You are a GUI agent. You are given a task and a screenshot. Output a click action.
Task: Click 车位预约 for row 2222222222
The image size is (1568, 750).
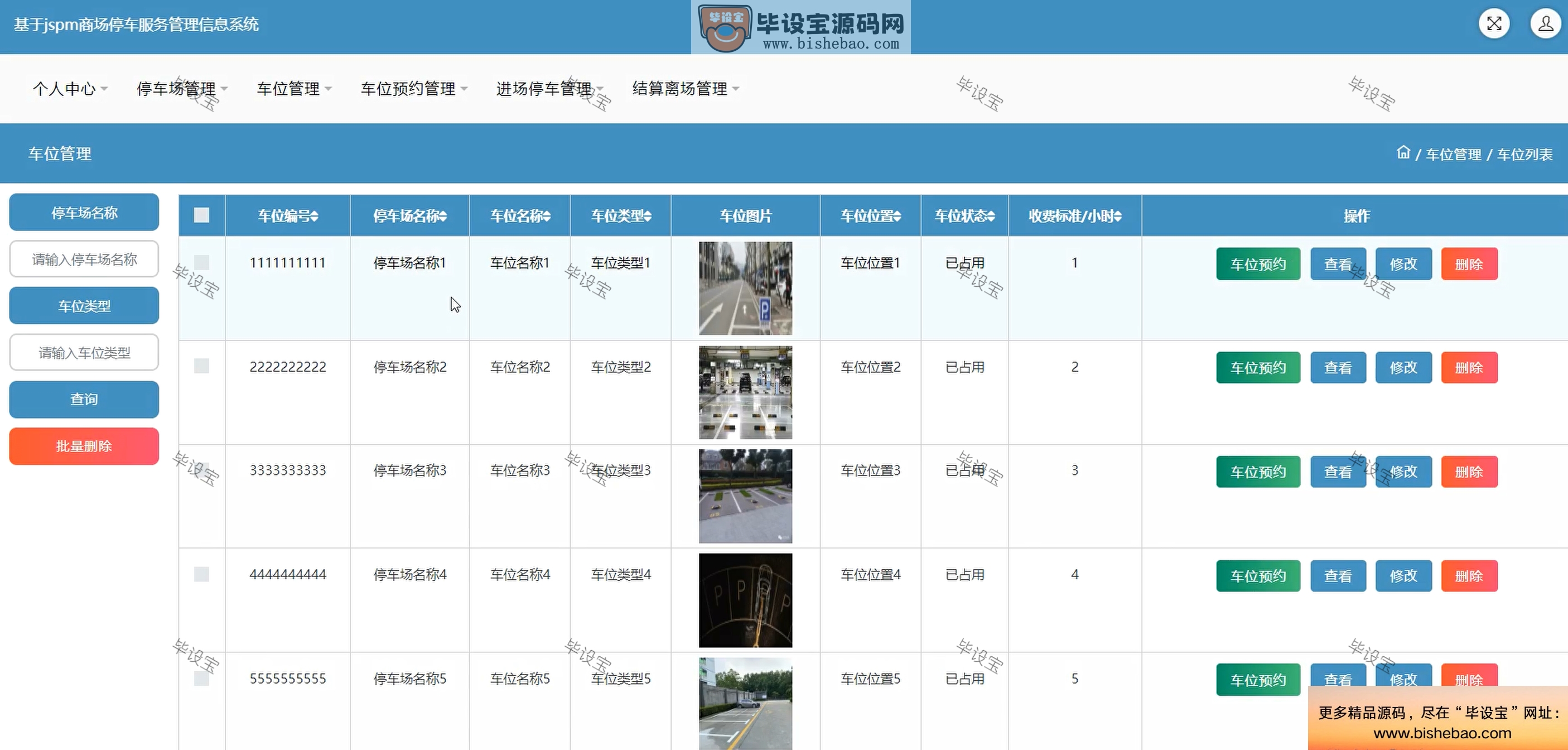tap(1258, 368)
